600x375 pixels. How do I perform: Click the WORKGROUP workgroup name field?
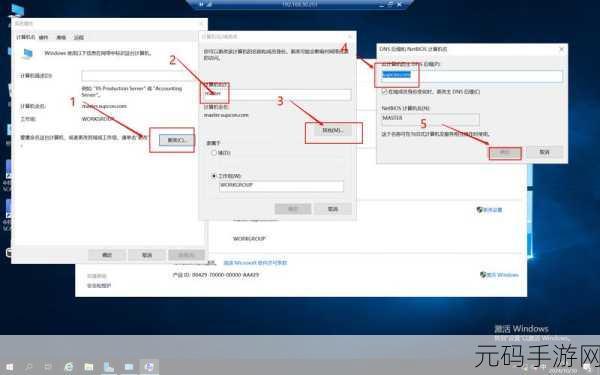pyautogui.click(x=281, y=186)
